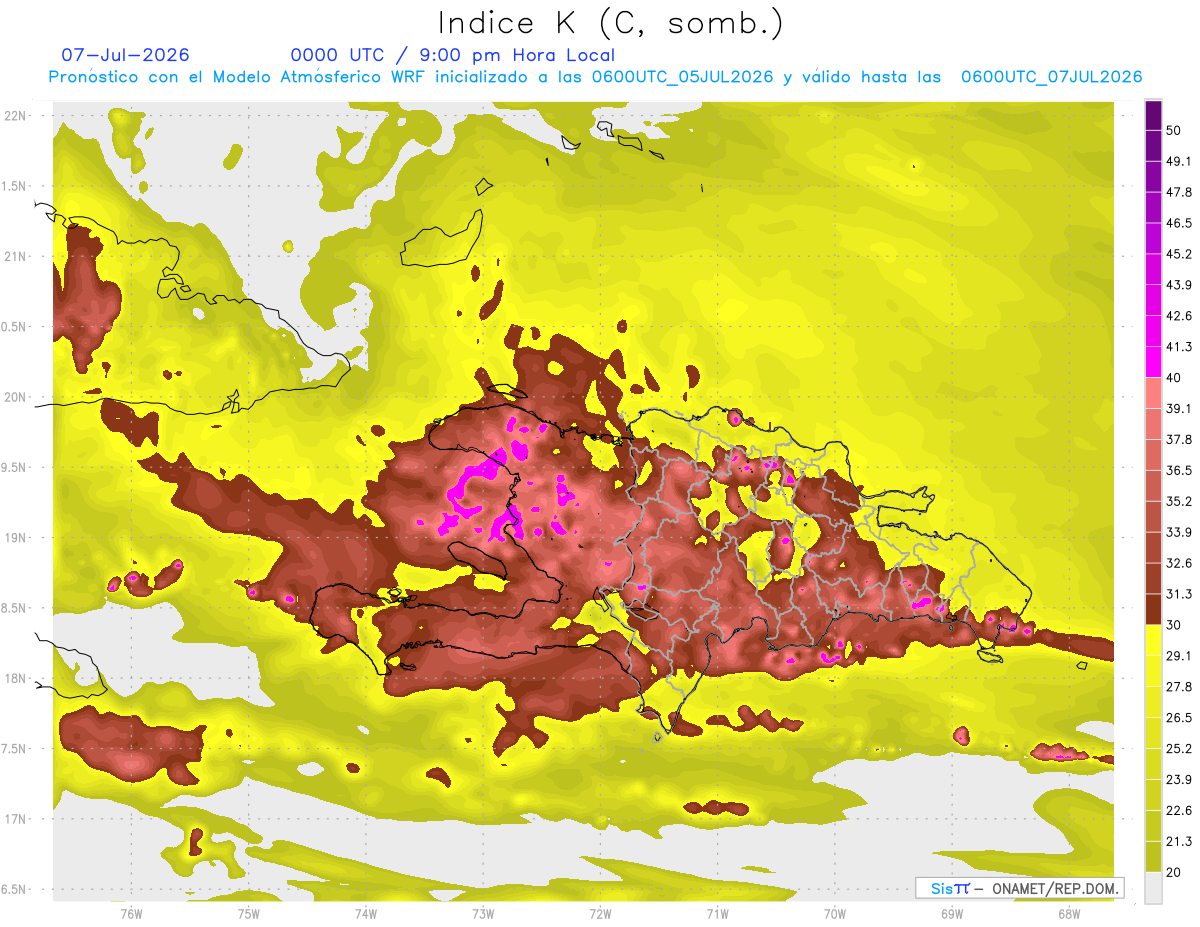Click the longitude label '76W'
The image size is (1200, 927).
[x=131, y=914]
